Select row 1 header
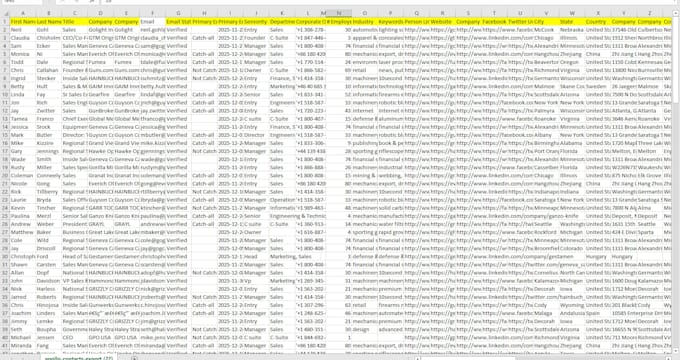The height and width of the screenshot is (360, 680). 5,22
